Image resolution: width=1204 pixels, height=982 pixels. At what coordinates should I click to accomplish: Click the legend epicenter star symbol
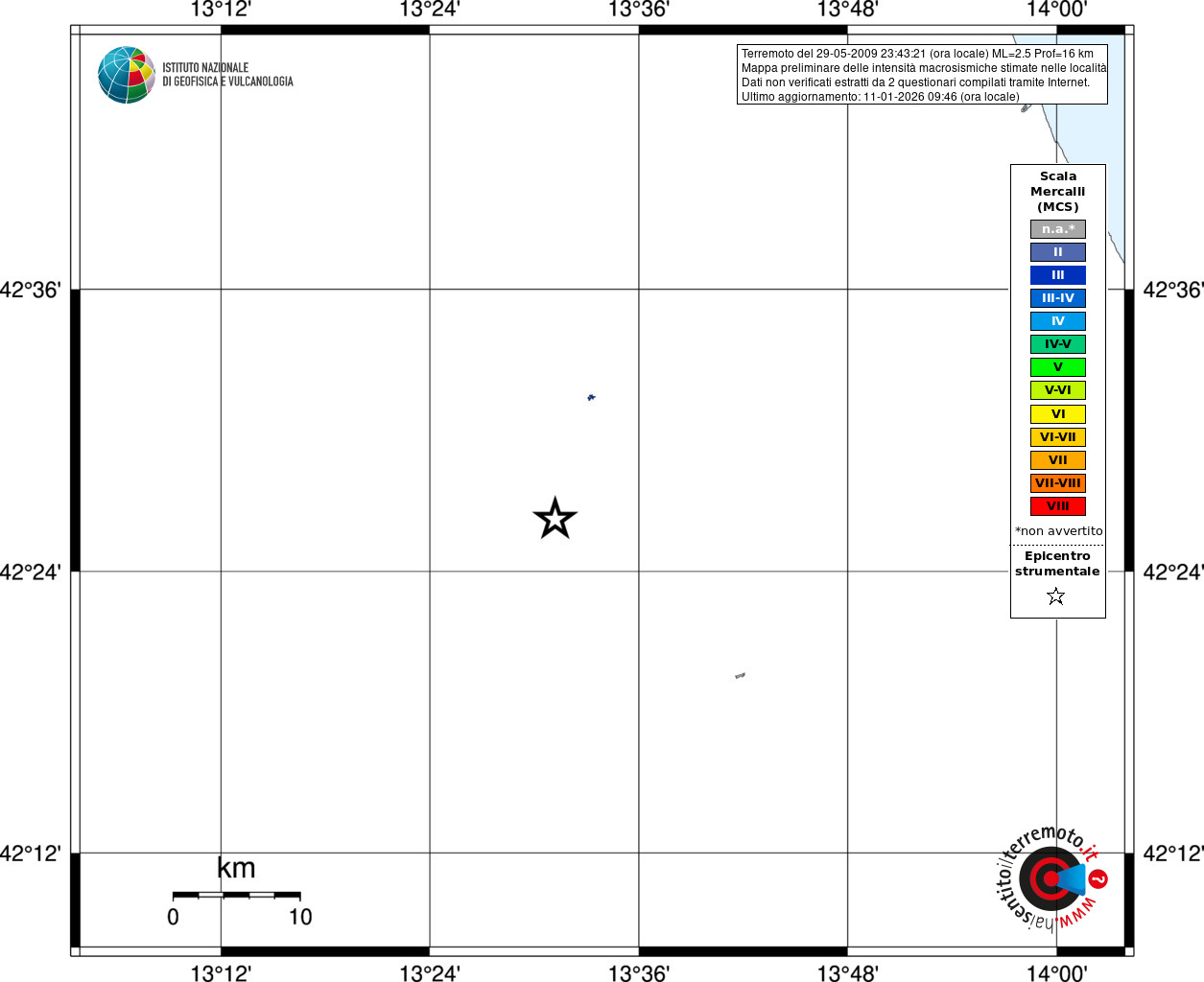click(1056, 596)
